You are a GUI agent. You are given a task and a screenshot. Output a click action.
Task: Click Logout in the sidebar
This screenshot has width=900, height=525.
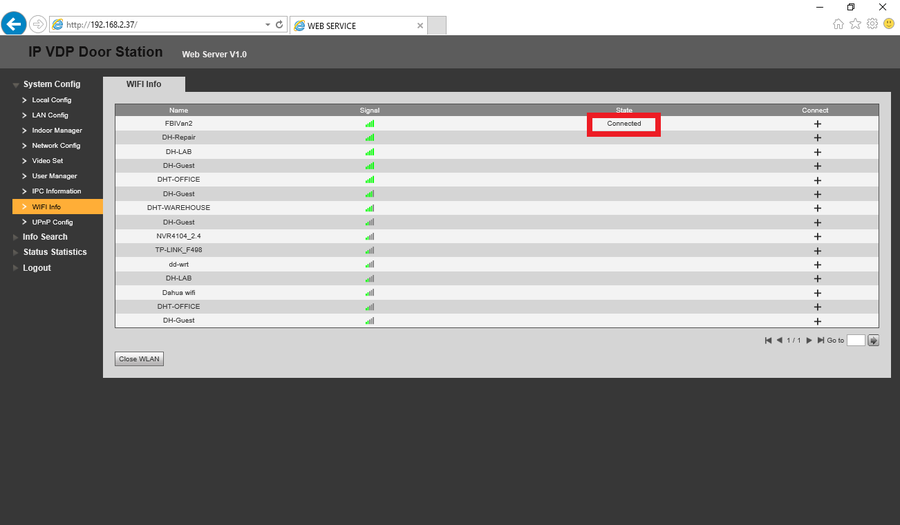point(37,268)
